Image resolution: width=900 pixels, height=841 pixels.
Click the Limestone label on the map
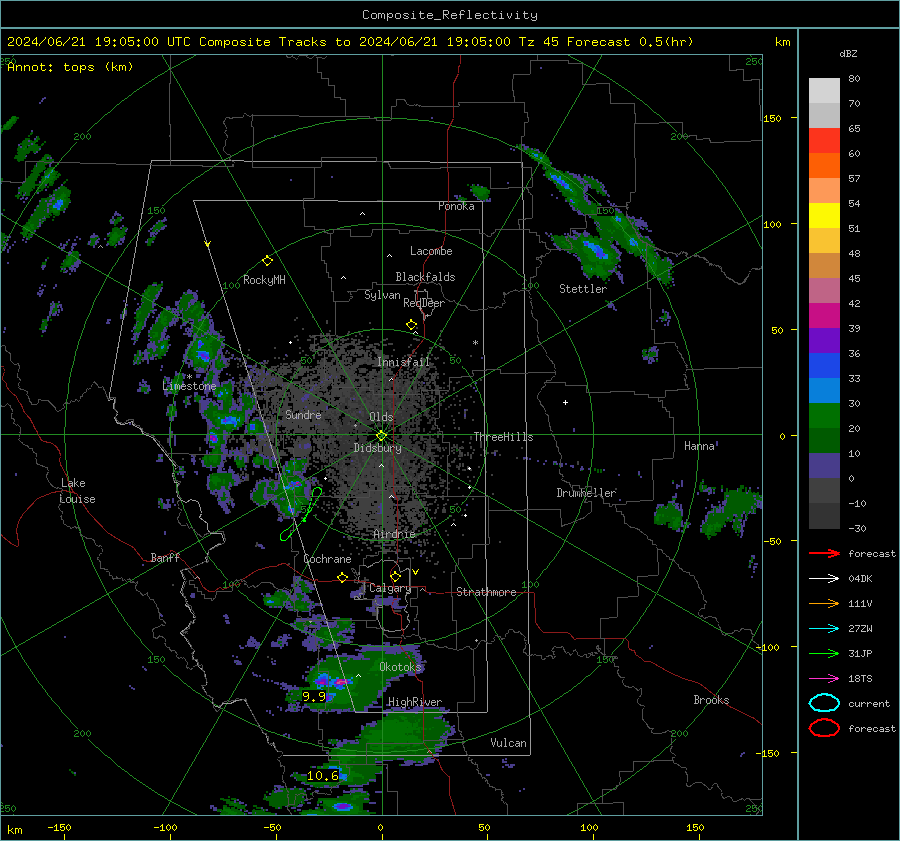tap(189, 386)
